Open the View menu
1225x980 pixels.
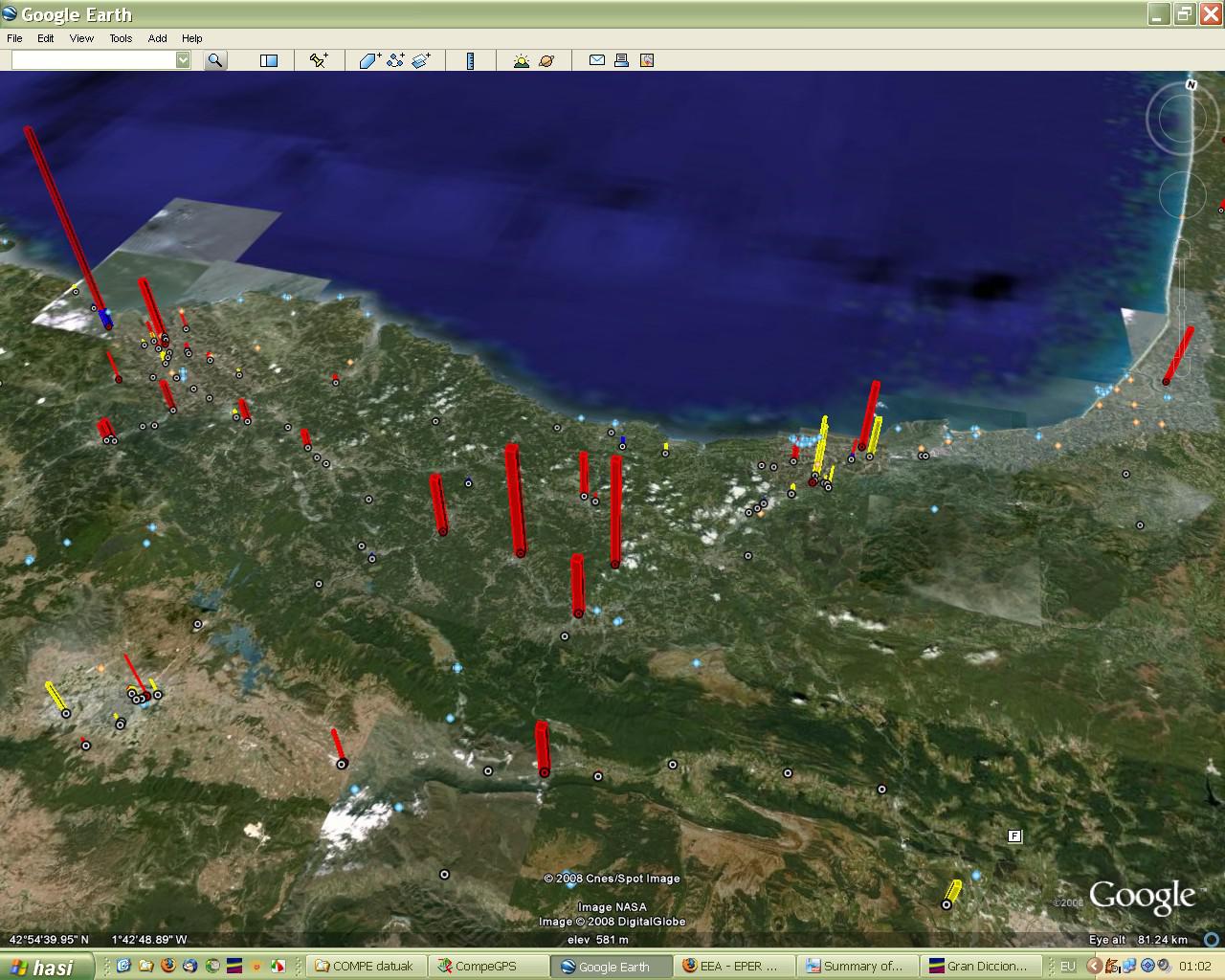[x=81, y=38]
